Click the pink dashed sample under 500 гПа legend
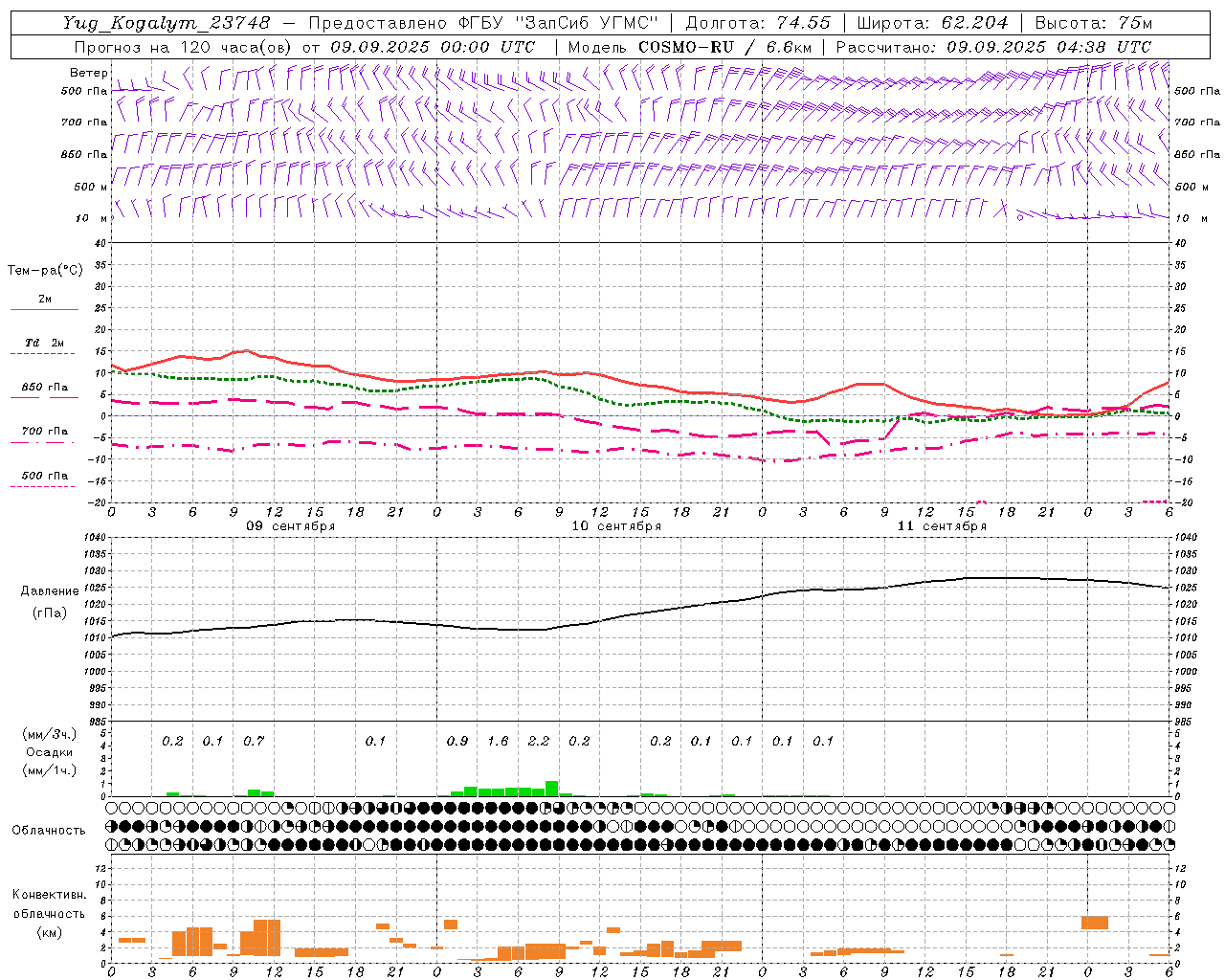 click(x=43, y=486)
